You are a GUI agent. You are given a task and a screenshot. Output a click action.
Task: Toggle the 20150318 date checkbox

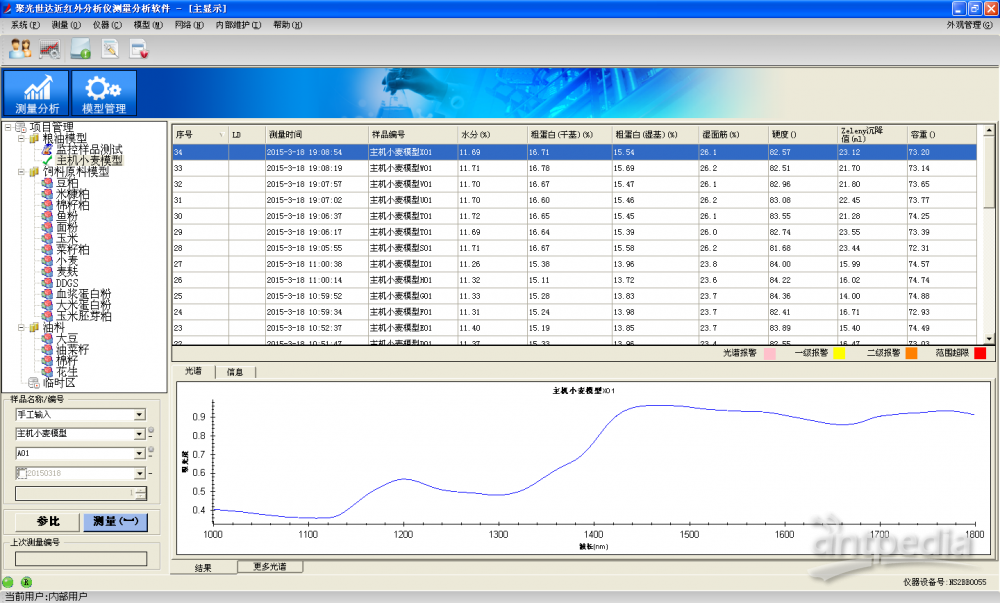click(x=21, y=472)
